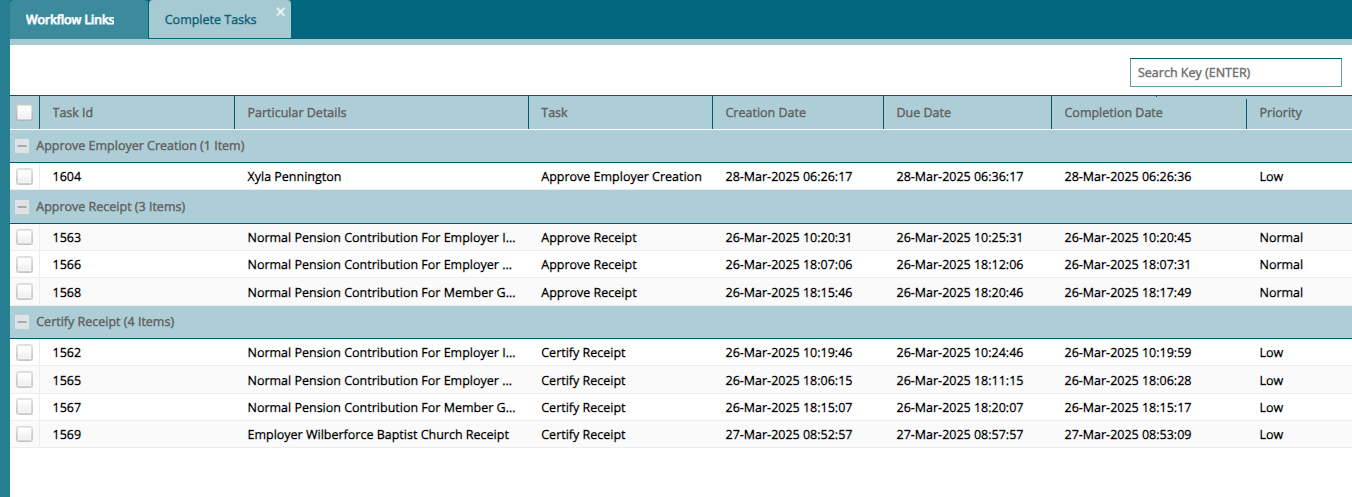Collapse the Certify Receipt group
The image size is (1352, 497).
[22, 322]
